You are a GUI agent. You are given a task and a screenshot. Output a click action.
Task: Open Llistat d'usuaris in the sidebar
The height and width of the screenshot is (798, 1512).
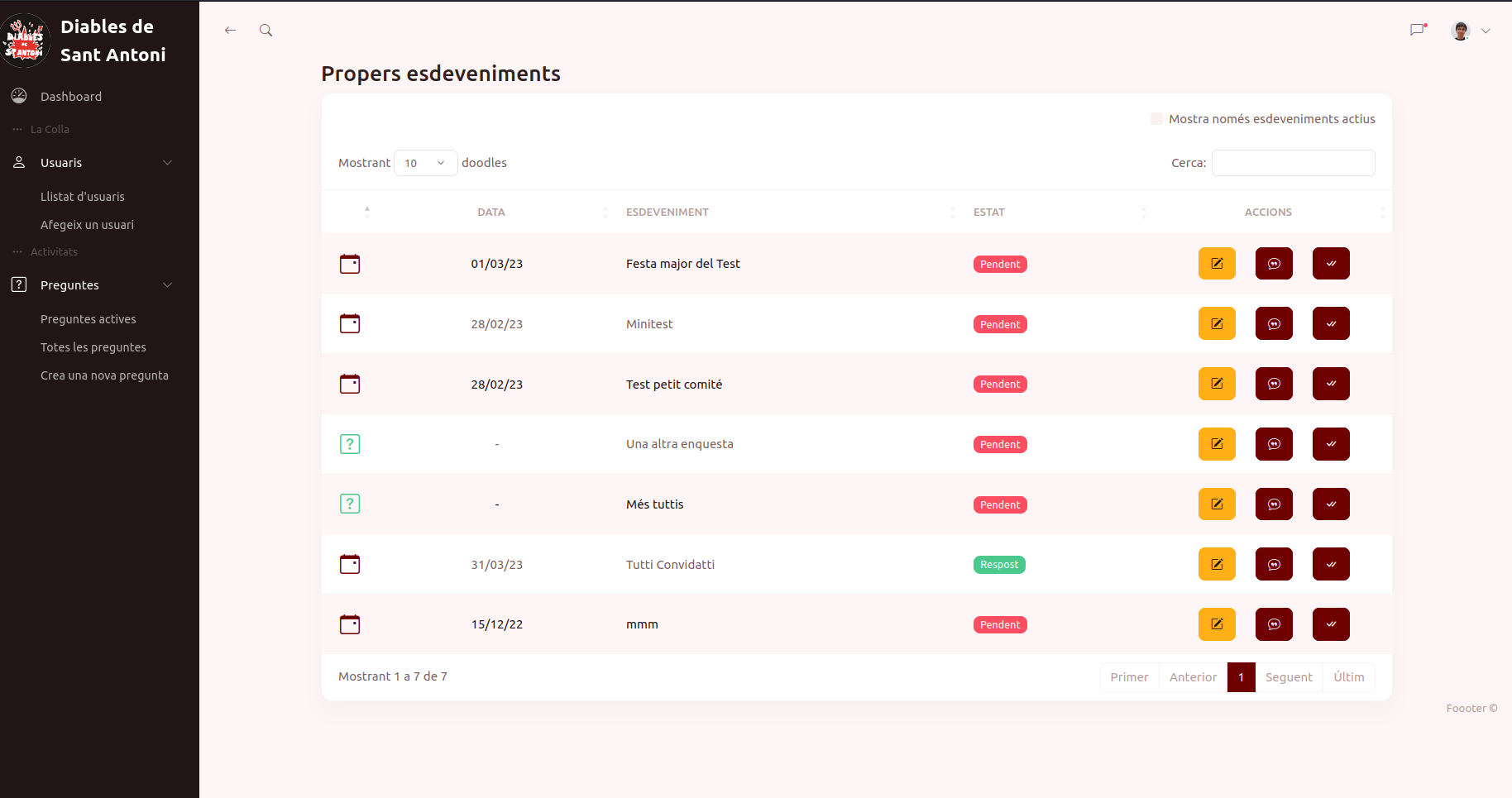83,197
